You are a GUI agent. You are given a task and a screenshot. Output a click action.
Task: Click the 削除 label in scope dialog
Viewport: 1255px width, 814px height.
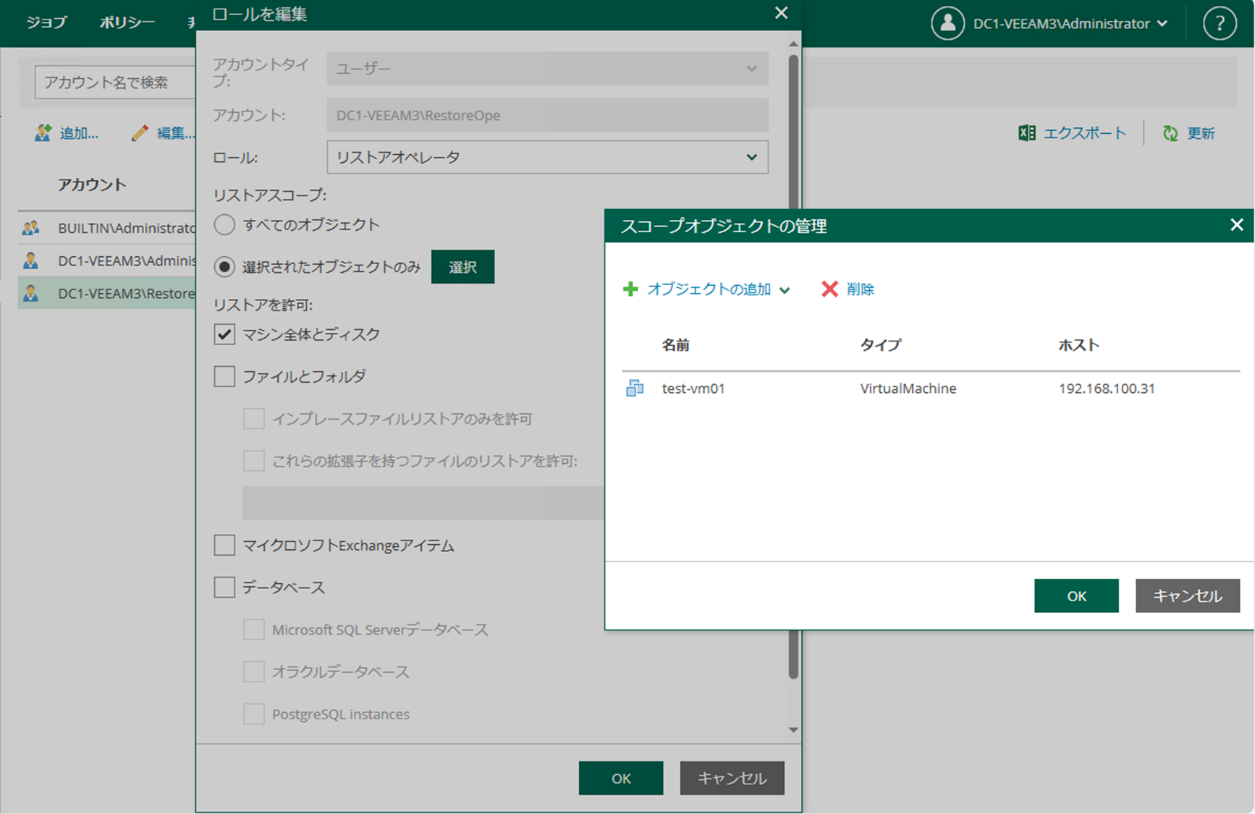pyautogui.click(x=860, y=289)
